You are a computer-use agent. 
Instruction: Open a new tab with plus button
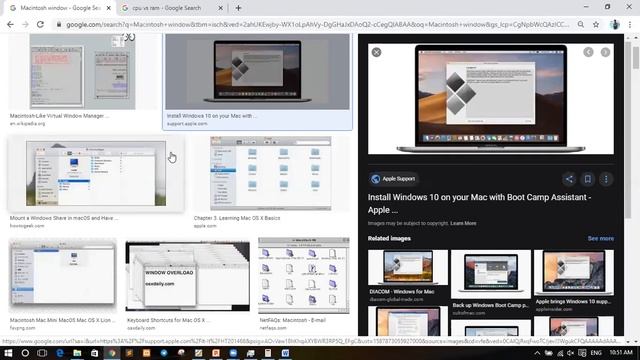click(x=238, y=8)
